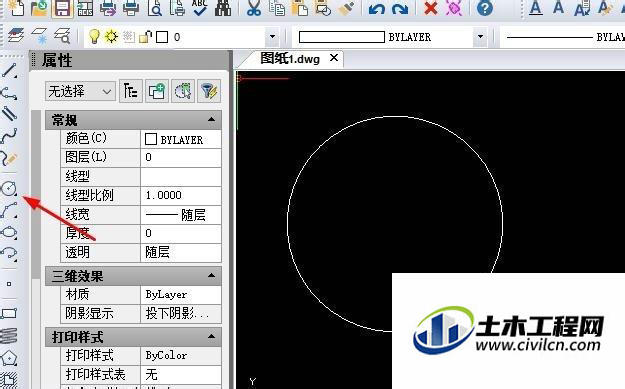
Task: Collapse the 常规 properties section
Action: pyautogui.click(x=211, y=120)
